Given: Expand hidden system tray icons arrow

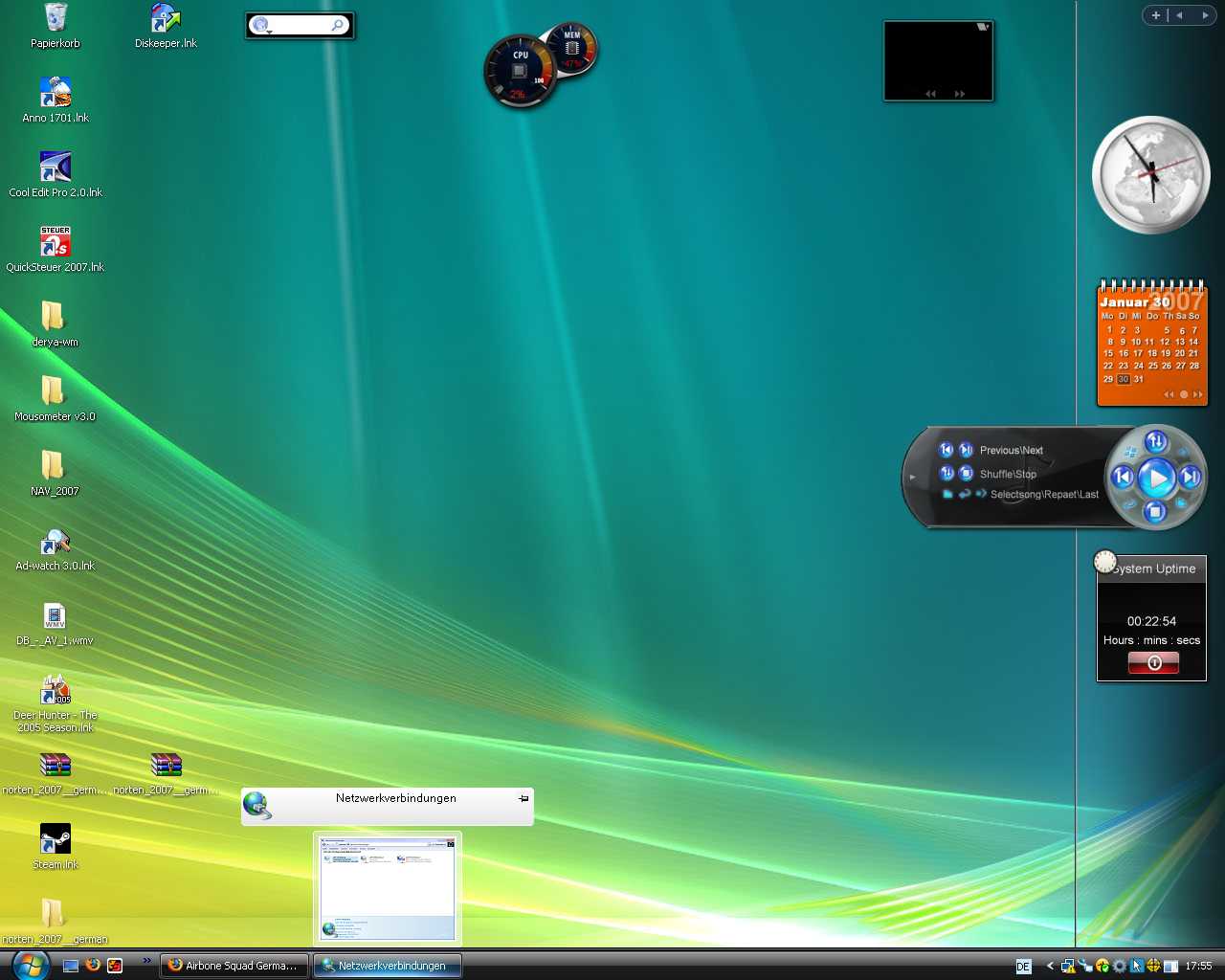Looking at the screenshot, I should 1050,966.
